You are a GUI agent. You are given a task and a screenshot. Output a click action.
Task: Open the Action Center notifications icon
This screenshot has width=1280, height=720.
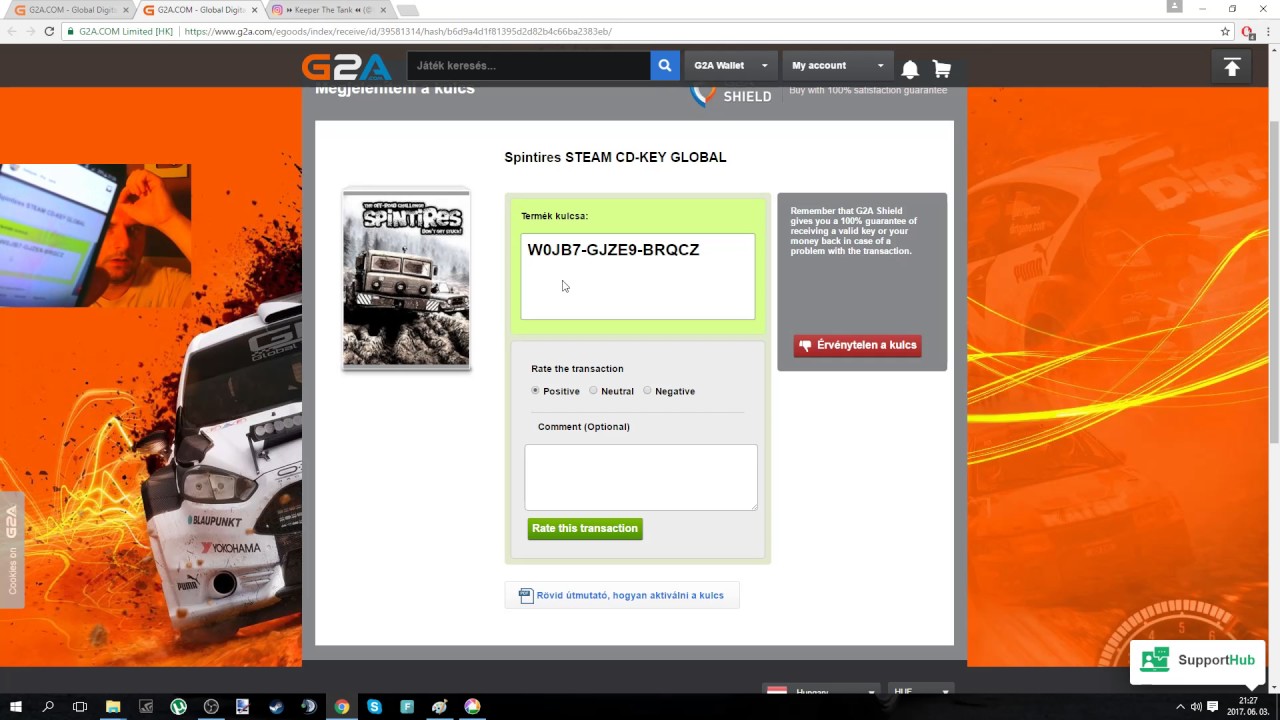tap(1213, 706)
